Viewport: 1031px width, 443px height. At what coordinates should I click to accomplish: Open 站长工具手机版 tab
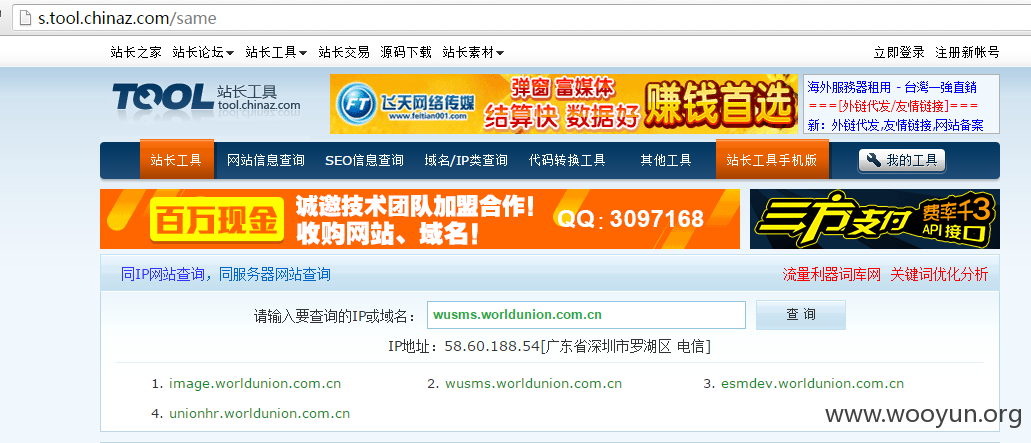pos(772,160)
